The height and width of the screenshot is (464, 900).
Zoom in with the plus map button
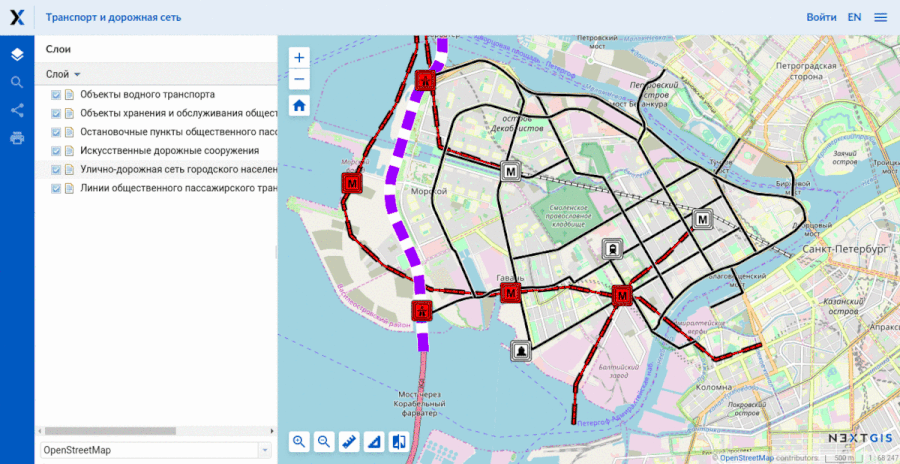[300, 57]
